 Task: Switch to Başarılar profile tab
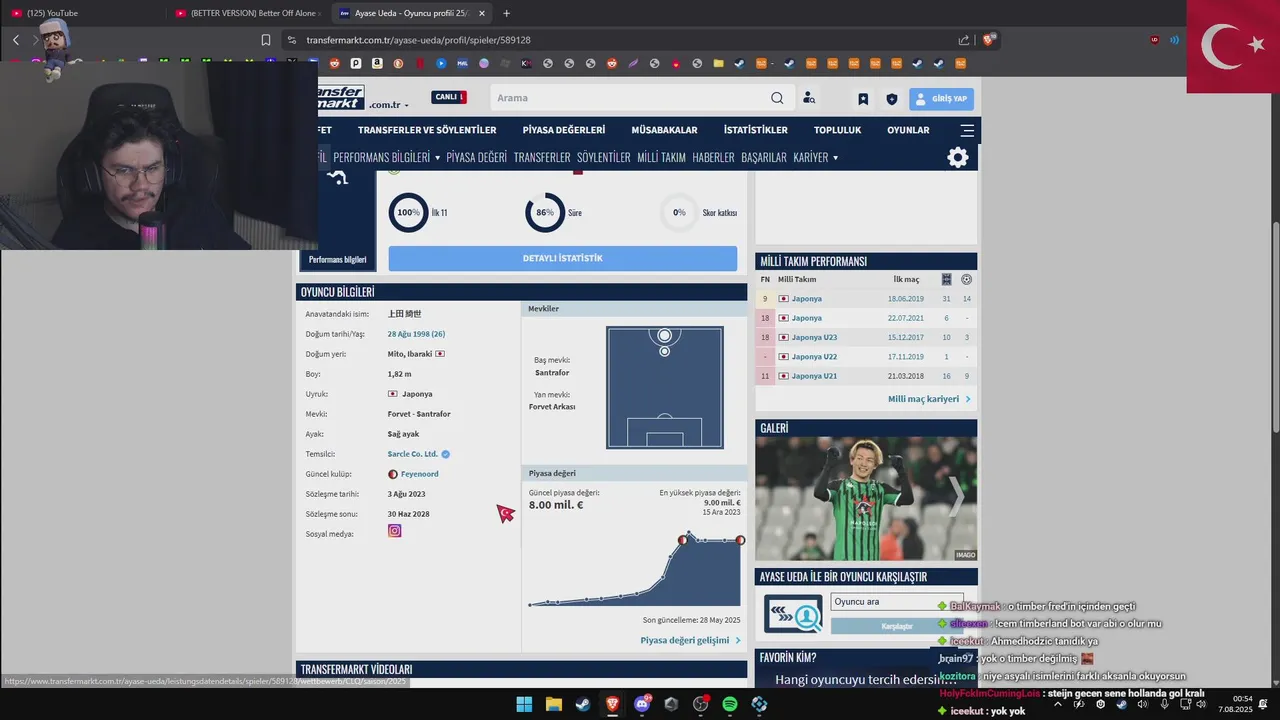pyautogui.click(x=764, y=157)
